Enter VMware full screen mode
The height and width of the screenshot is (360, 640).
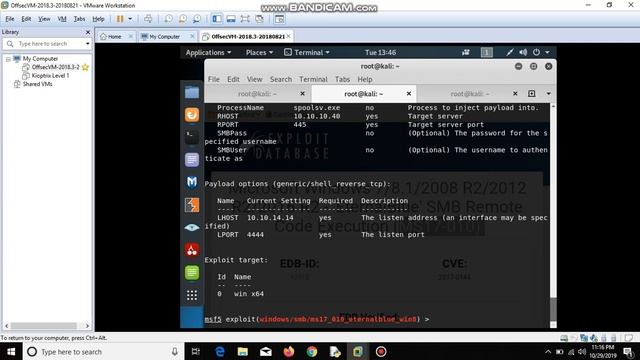pyautogui.click(x=245, y=19)
